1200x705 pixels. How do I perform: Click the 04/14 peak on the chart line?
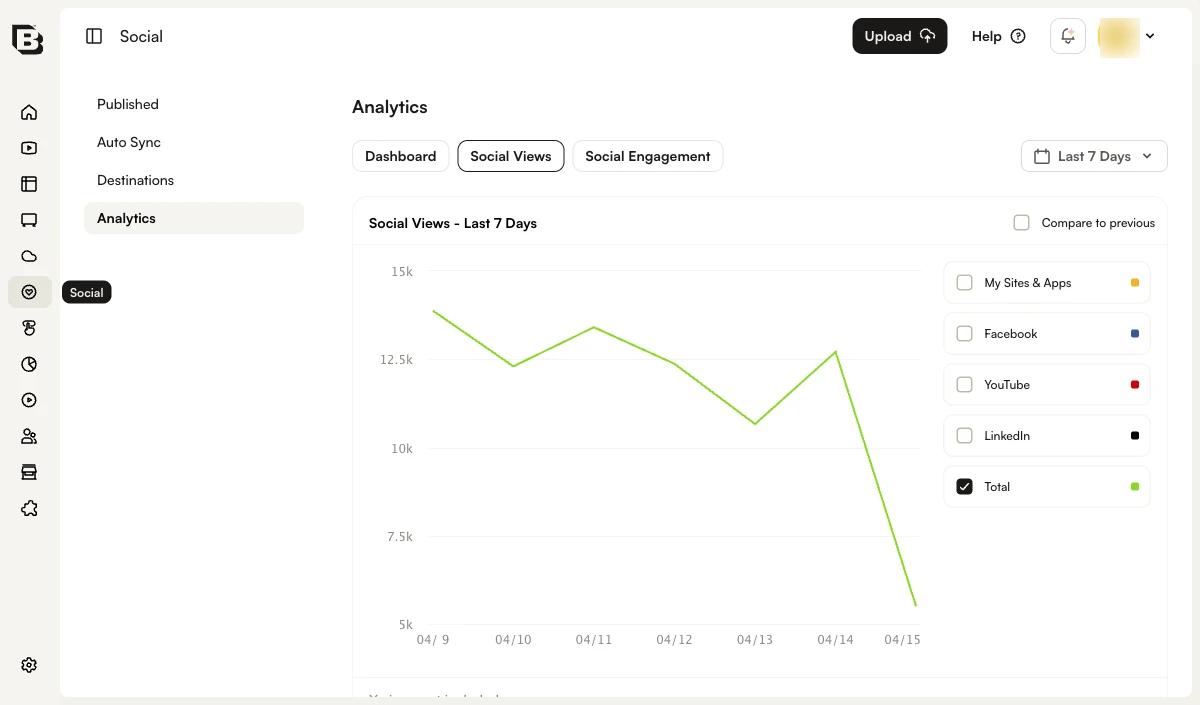tap(836, 352)
